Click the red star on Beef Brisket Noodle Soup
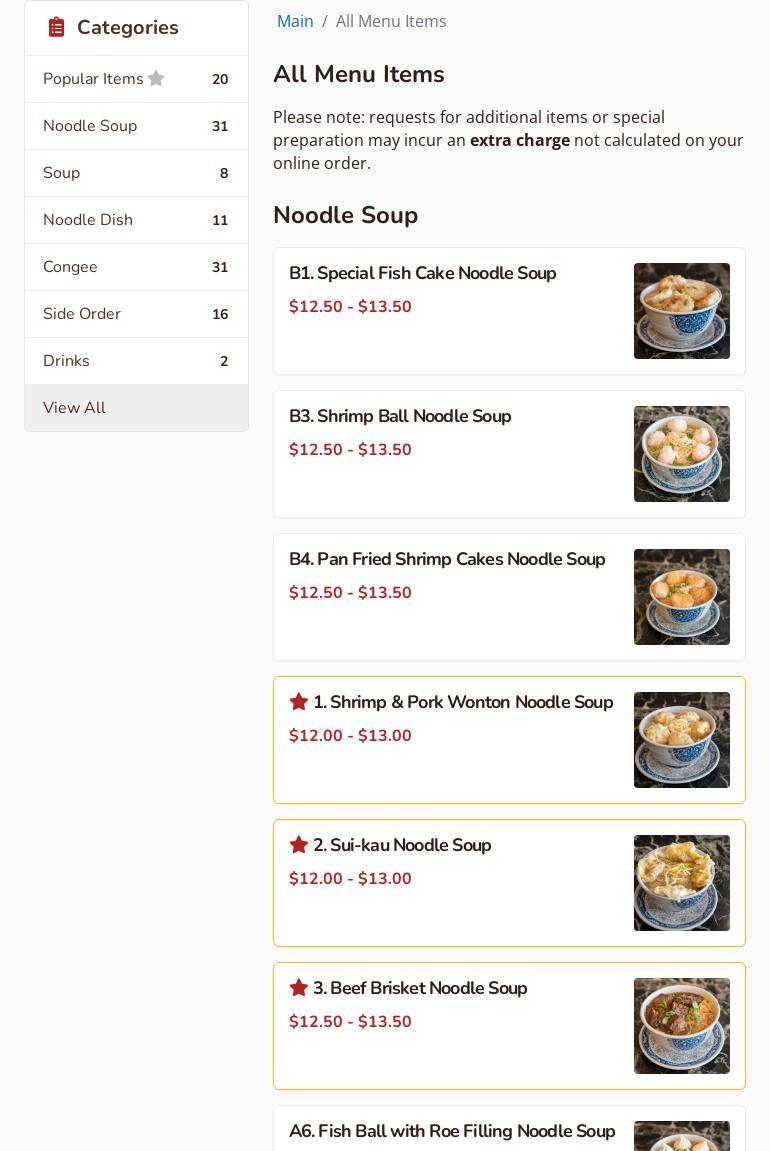The height and width of the screenshot is (1151, 770). click(x=298, y=988)
